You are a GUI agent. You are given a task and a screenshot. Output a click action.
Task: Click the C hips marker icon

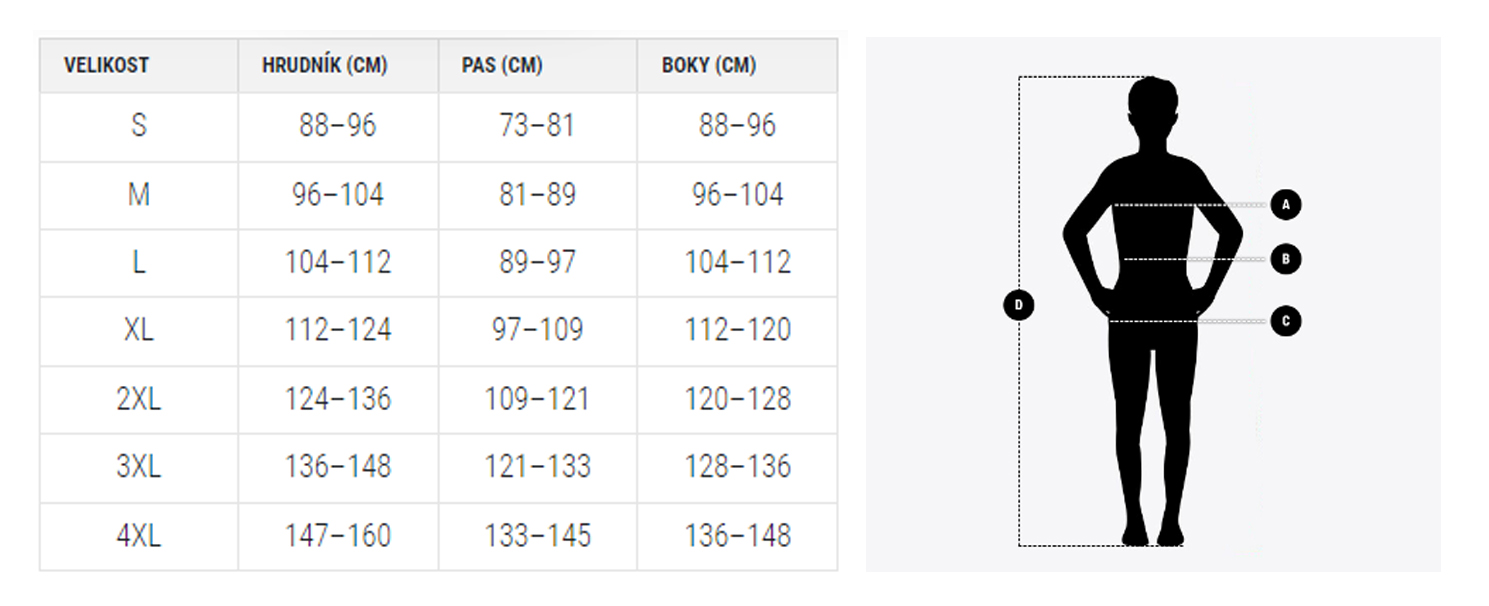point(1286,321)
